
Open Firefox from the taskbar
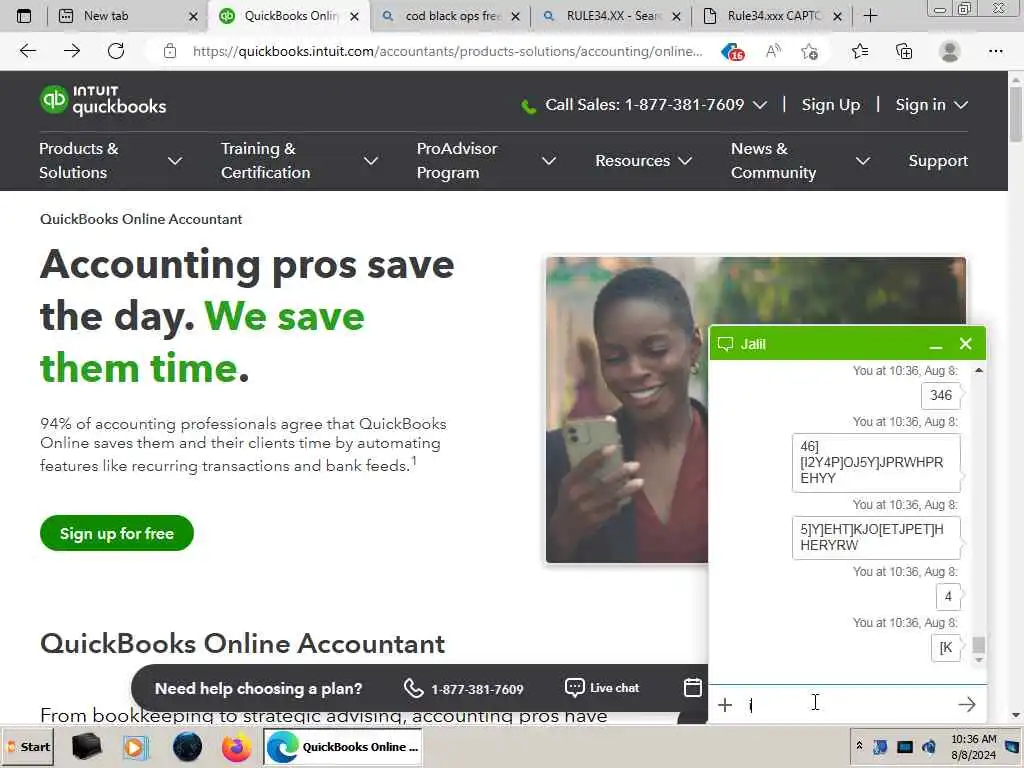236,746
